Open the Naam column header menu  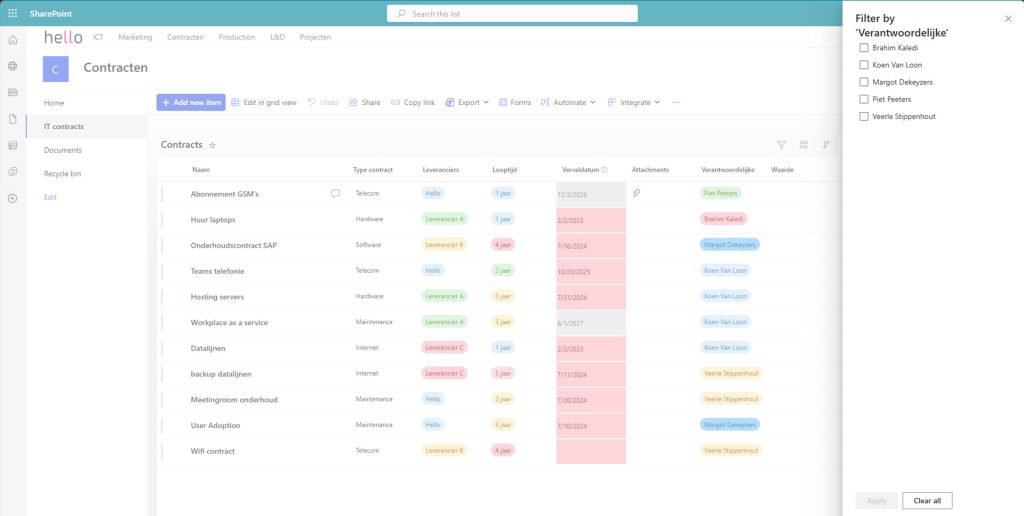tap(201, 170)
